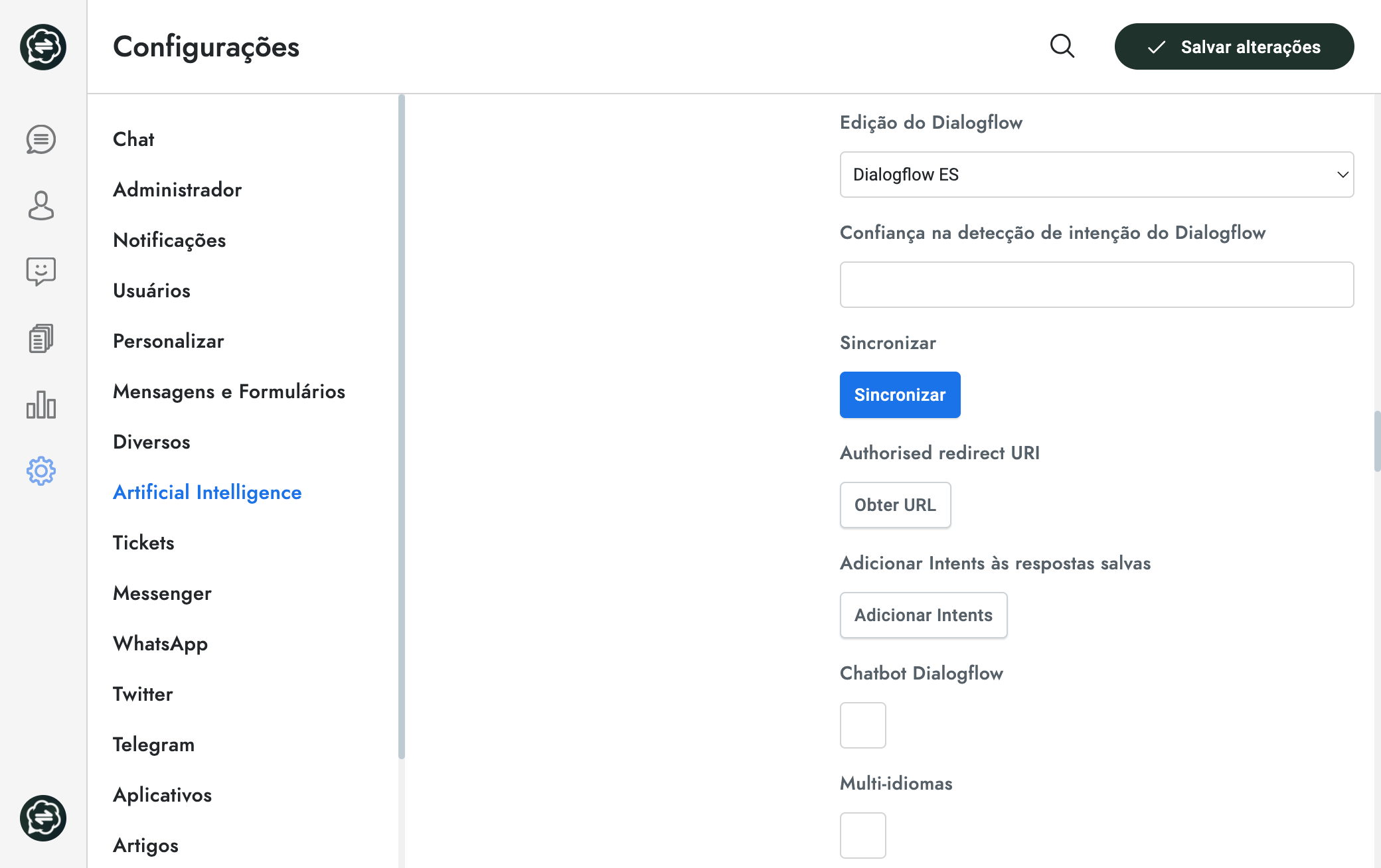
Task: Click the Dialogflow intent confidence input field
Action: [1097, 285]
